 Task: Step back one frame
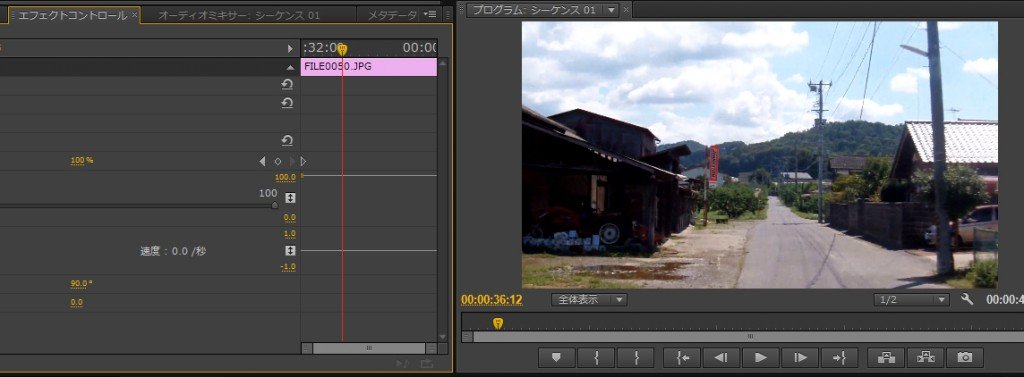[x=721, y=357]
